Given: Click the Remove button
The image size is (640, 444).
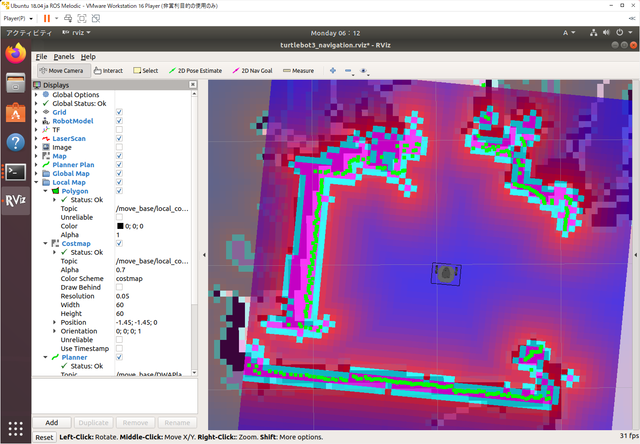Looking at the screenshot, I should pos(136,422).
